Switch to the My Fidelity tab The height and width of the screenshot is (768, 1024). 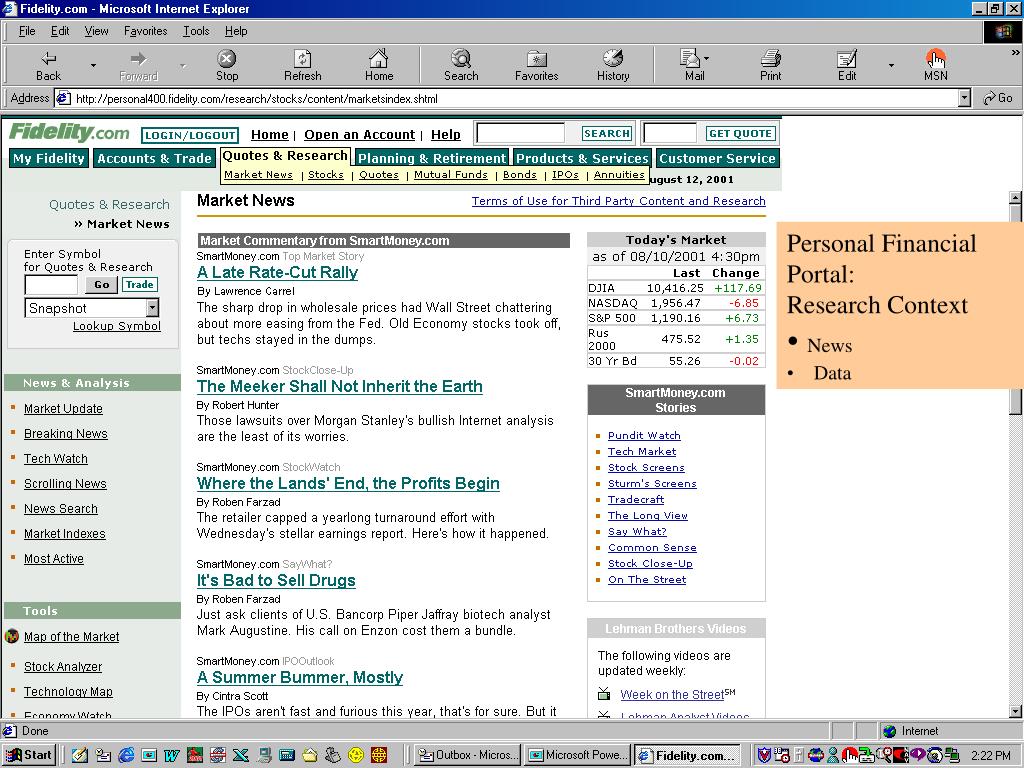pyautogui.click(x=49, y=158)
